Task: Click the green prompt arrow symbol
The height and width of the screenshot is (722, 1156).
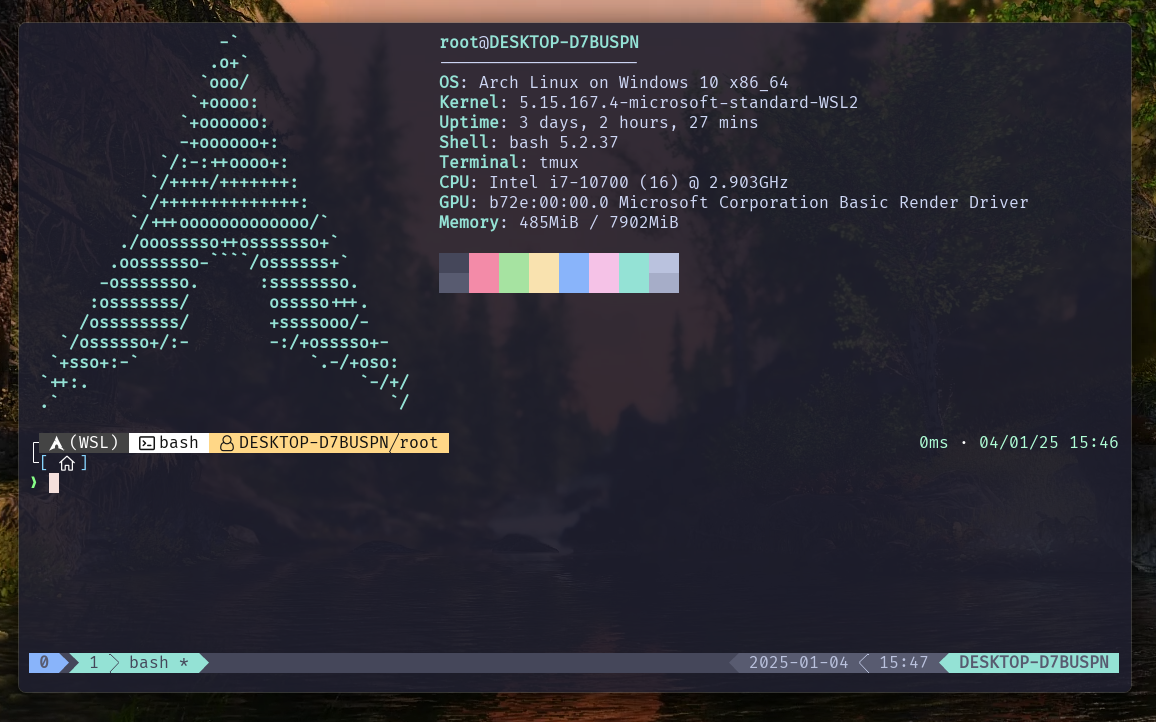Action: tap(34, 483)
